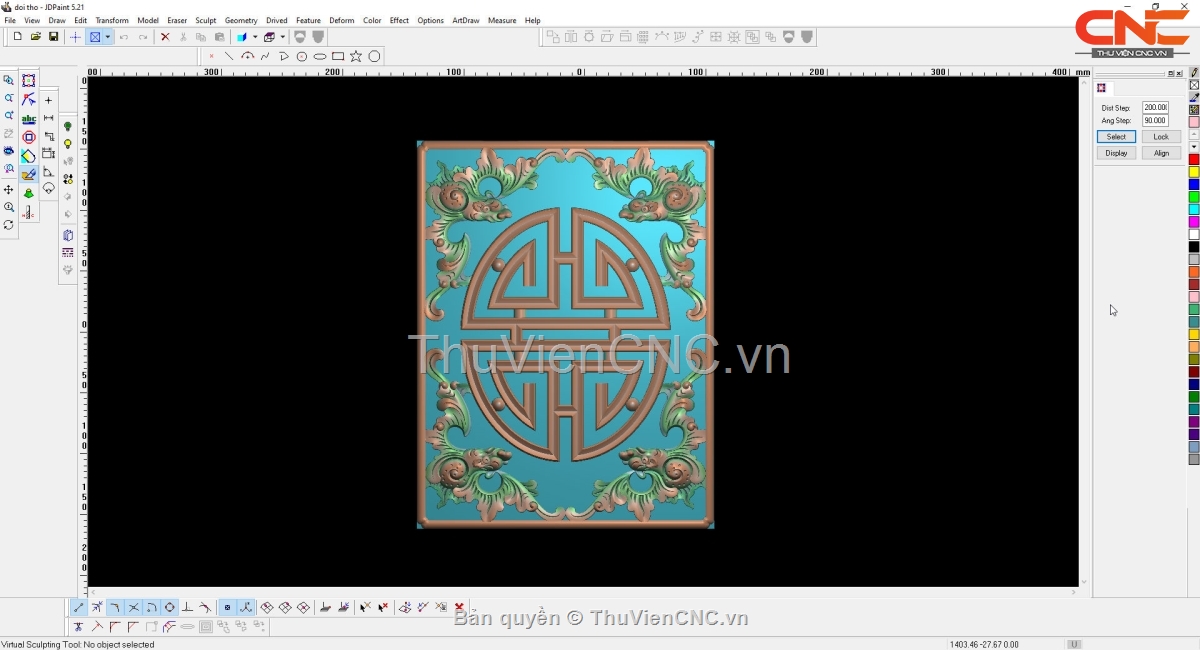Pick the yellow color swatch
Image resolution: width=1200 pixels, height=650 pixels.
(1194, 172)
